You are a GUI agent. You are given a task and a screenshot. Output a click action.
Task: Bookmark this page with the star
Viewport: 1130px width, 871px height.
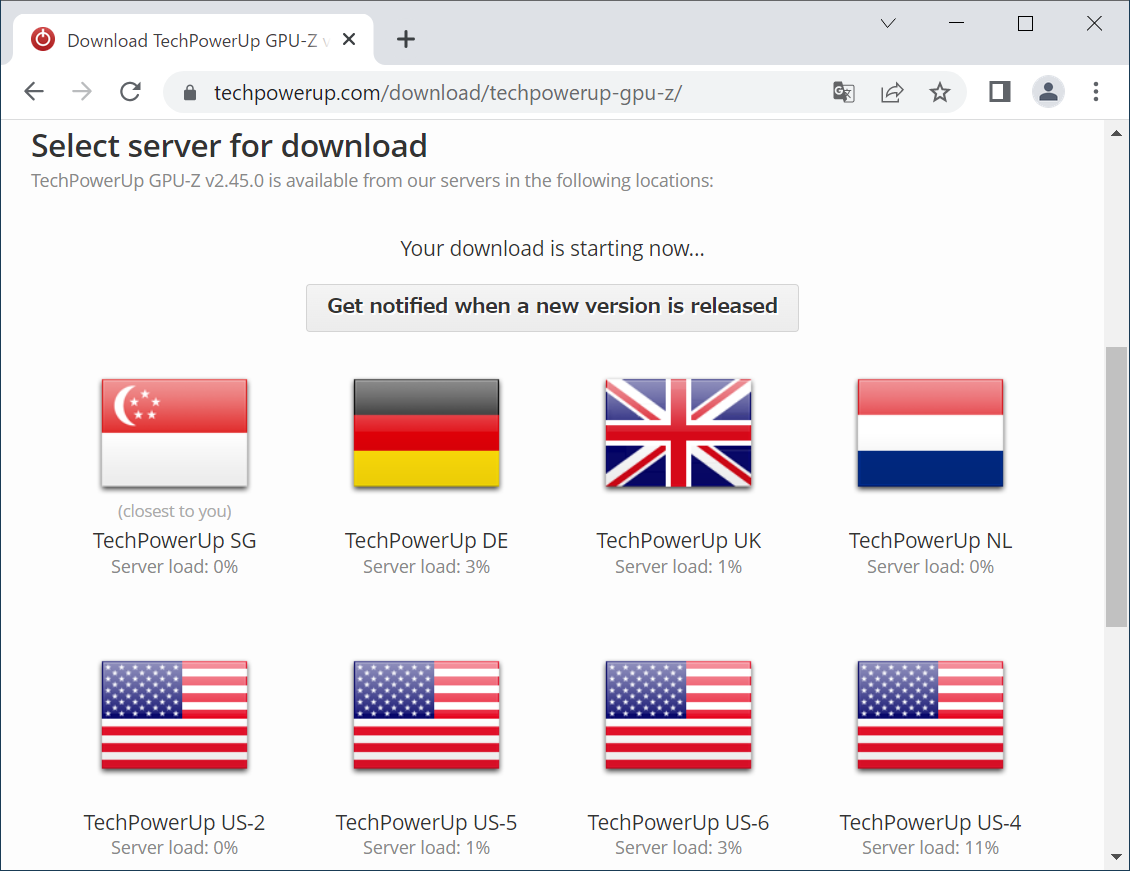coord(939,92)
